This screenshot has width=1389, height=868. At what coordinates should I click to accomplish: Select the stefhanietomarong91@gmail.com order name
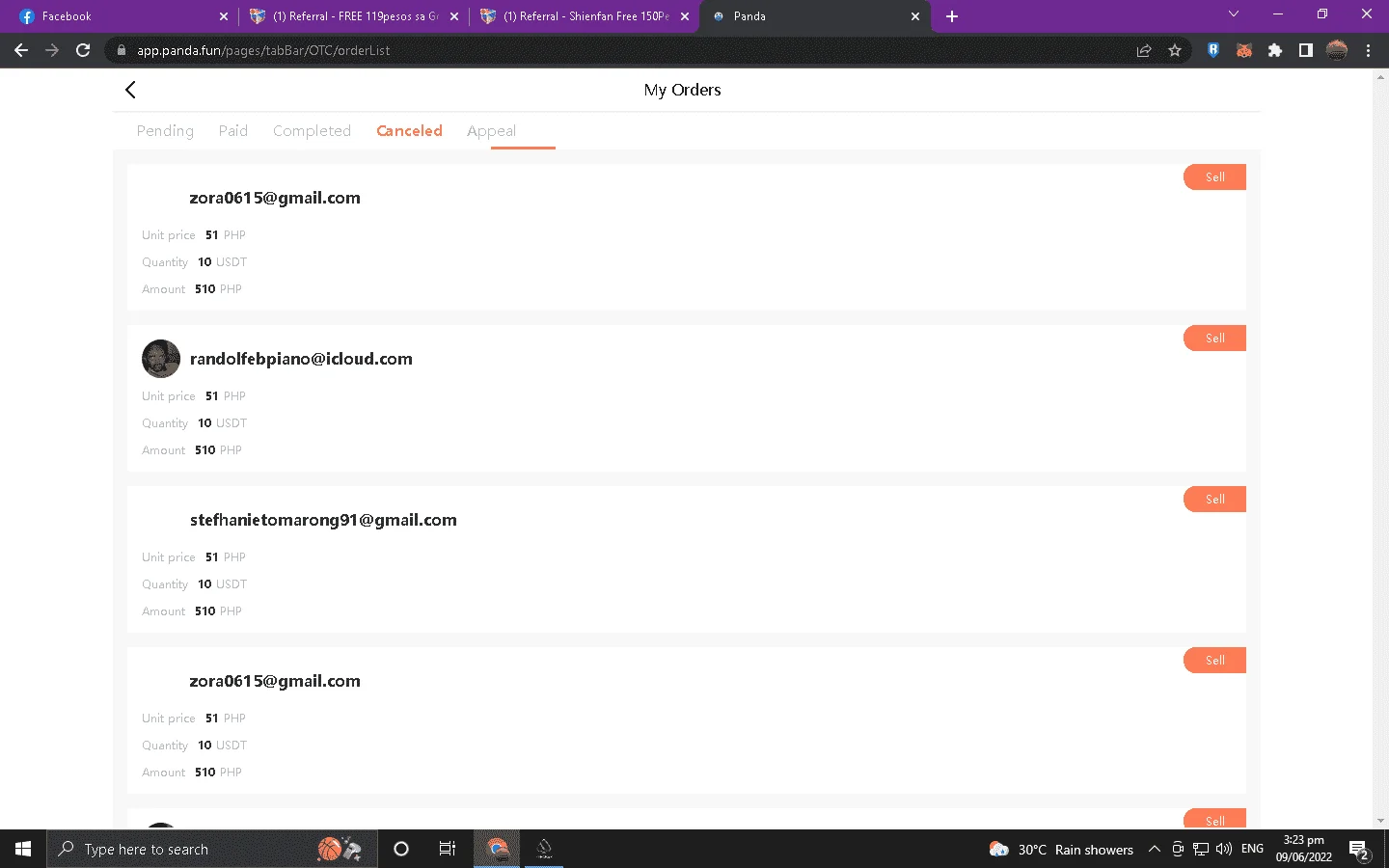click(x=323, y=520)
